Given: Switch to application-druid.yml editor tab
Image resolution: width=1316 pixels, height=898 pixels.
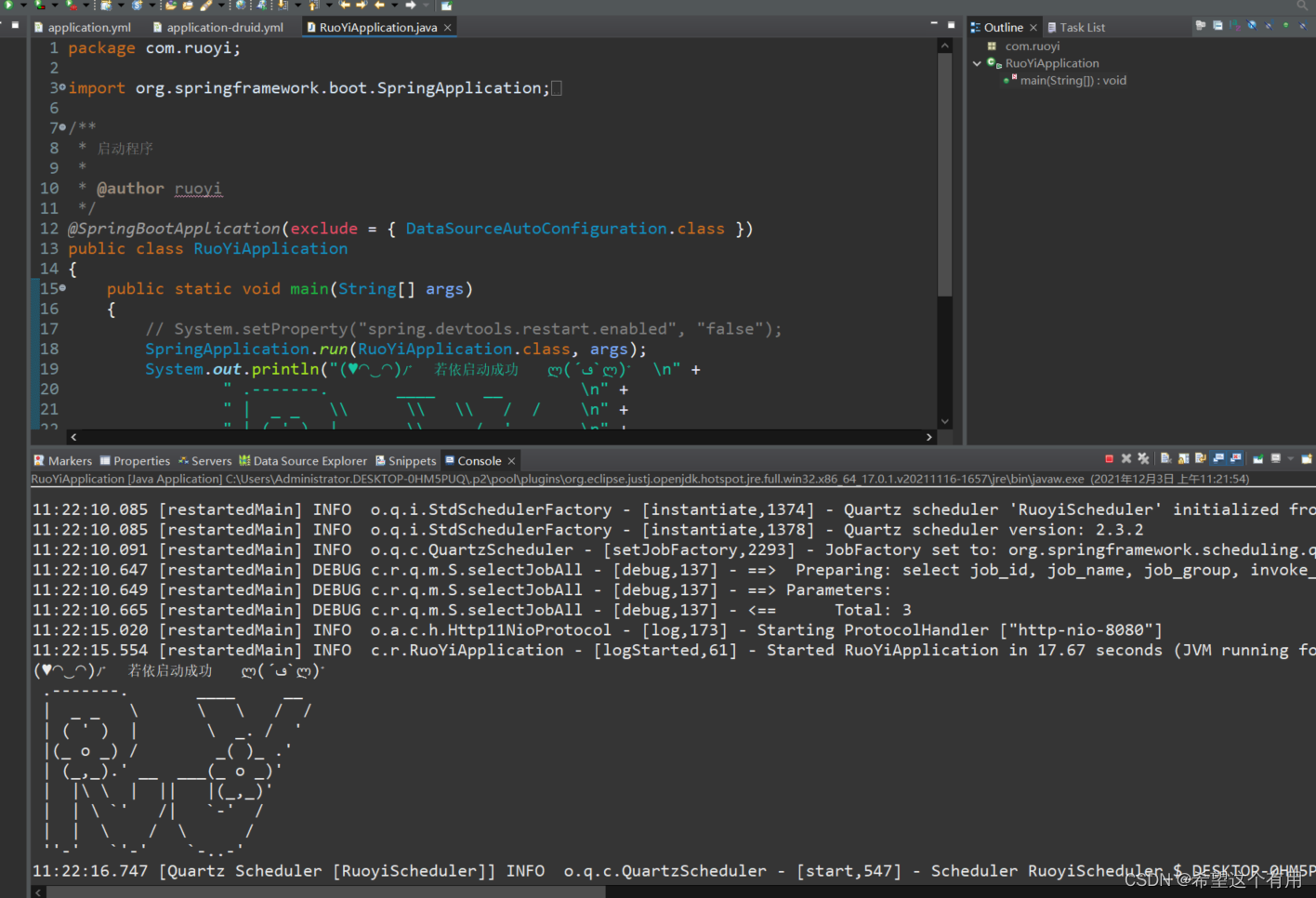Looking at the screenshot, I should 224,28.
